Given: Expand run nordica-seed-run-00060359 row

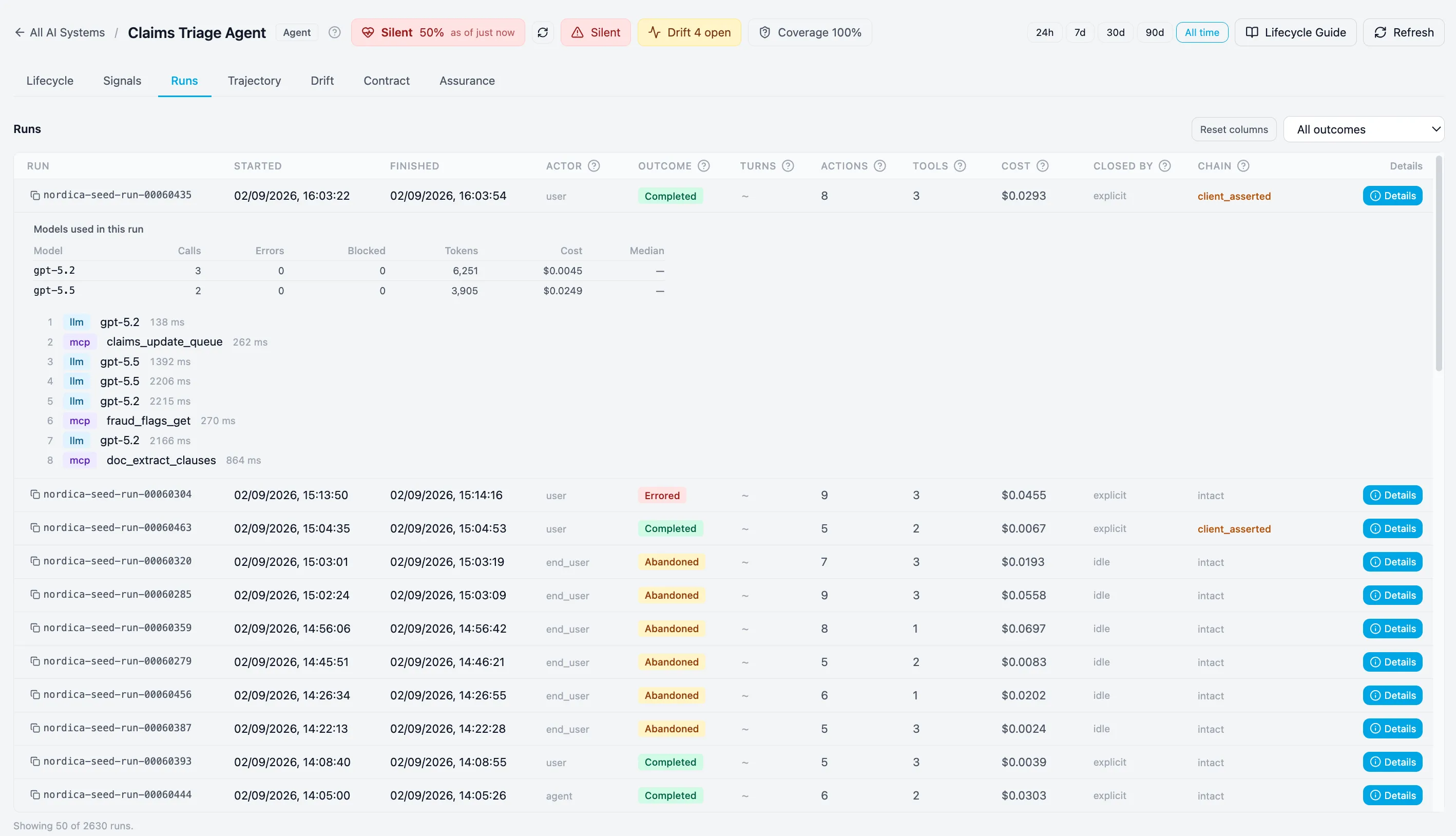Looking at the screenshot, I should tap(723, 628).
